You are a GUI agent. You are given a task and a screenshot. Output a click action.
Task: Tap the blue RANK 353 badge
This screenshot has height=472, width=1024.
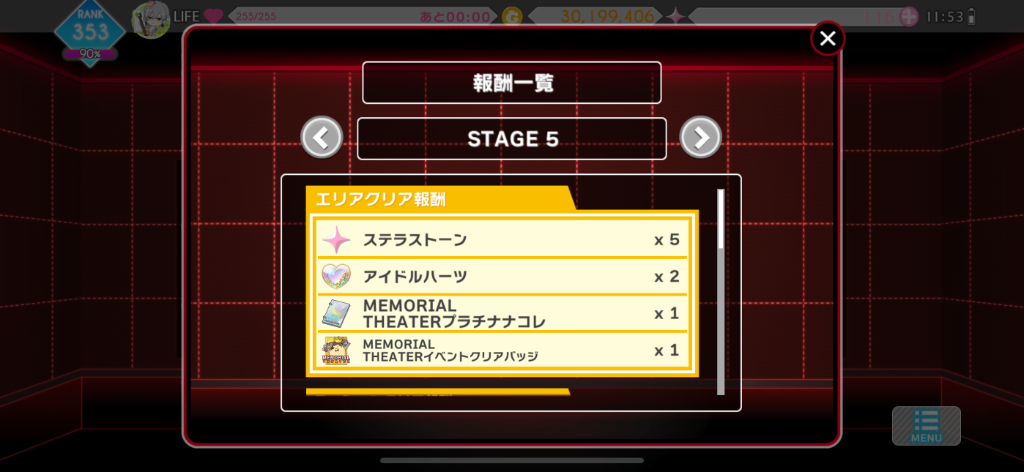[x=89, y=33]
